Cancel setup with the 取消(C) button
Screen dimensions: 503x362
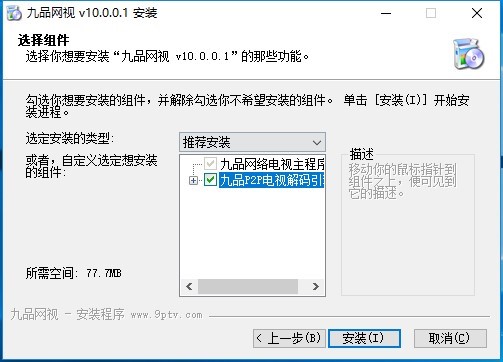pyautogui.click(x=450, y=338)
